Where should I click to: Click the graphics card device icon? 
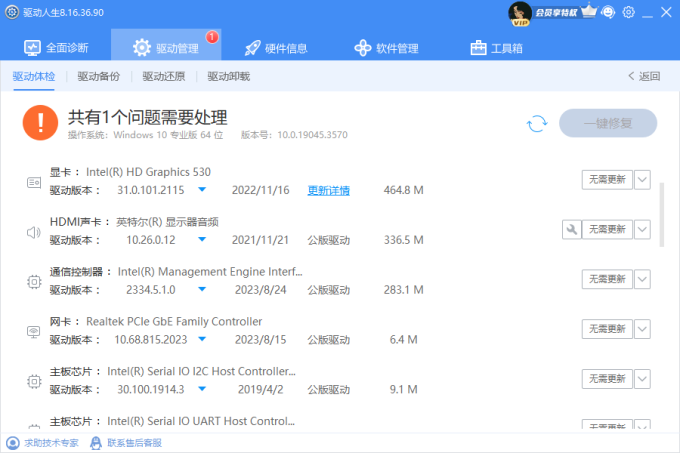click(34, 182)
